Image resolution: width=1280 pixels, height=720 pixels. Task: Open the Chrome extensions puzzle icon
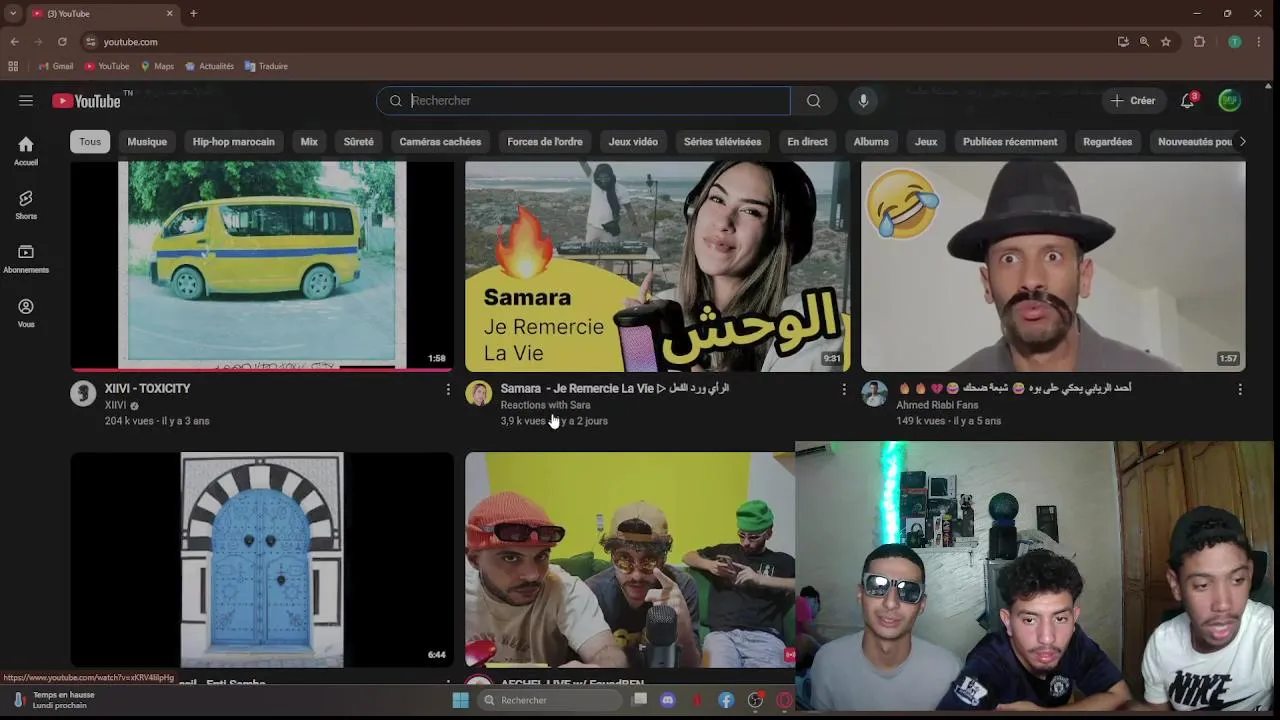pyautogui.click(x=1199, y=42)
